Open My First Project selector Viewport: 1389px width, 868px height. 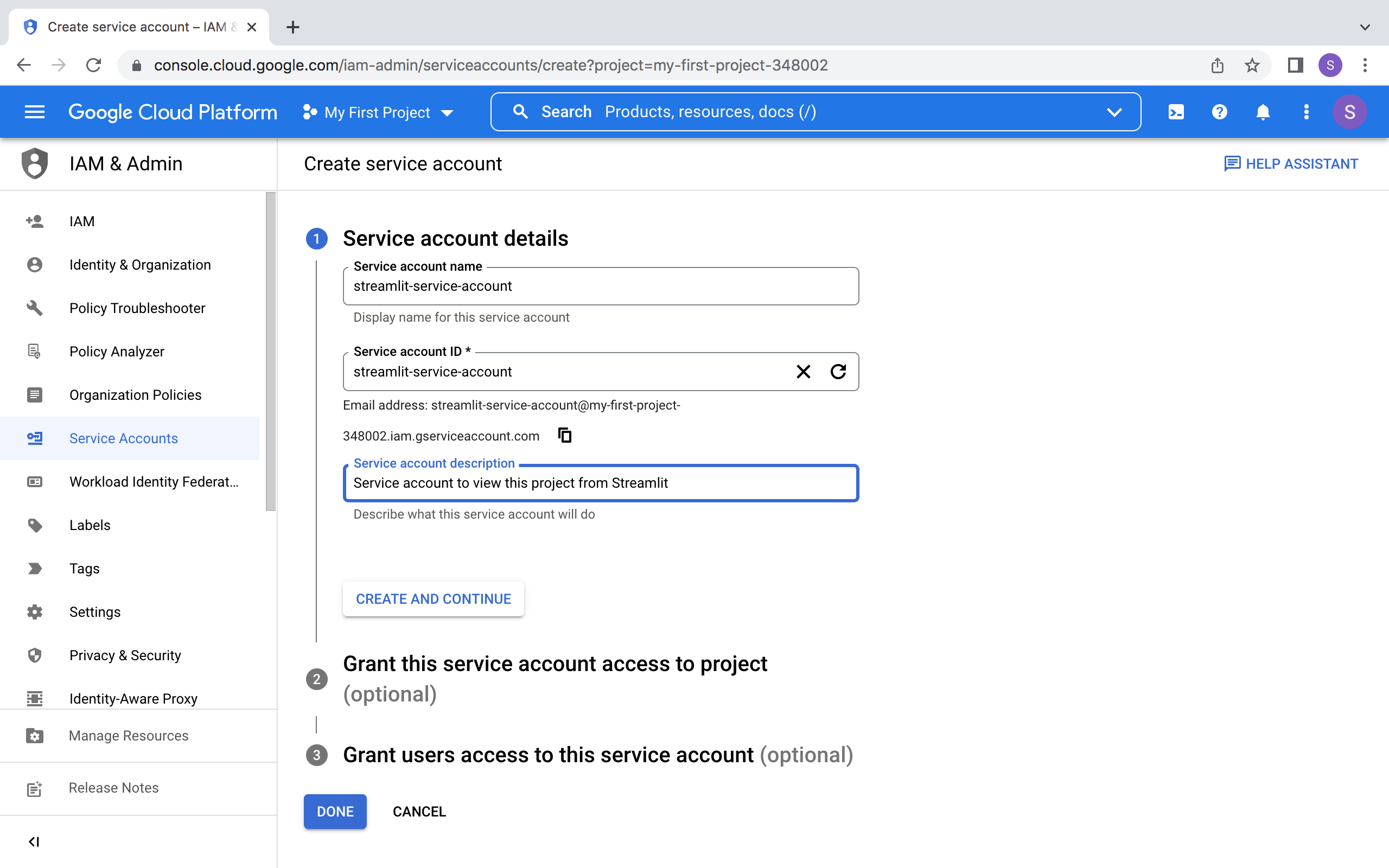pyautogui.click(x=378, y=112)
